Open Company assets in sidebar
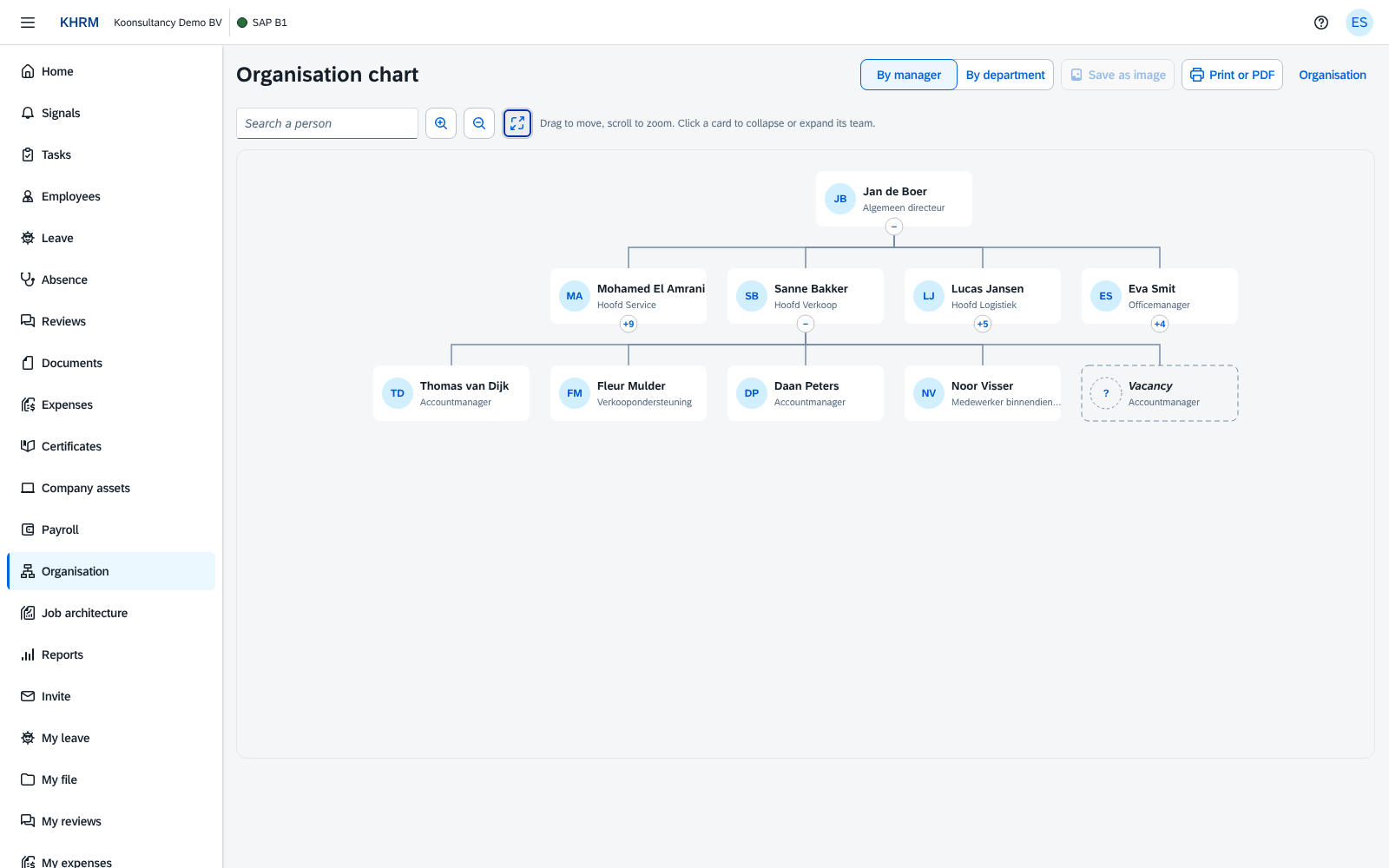Viewport: 1389px width, 868px height. [x=111, y=488]
